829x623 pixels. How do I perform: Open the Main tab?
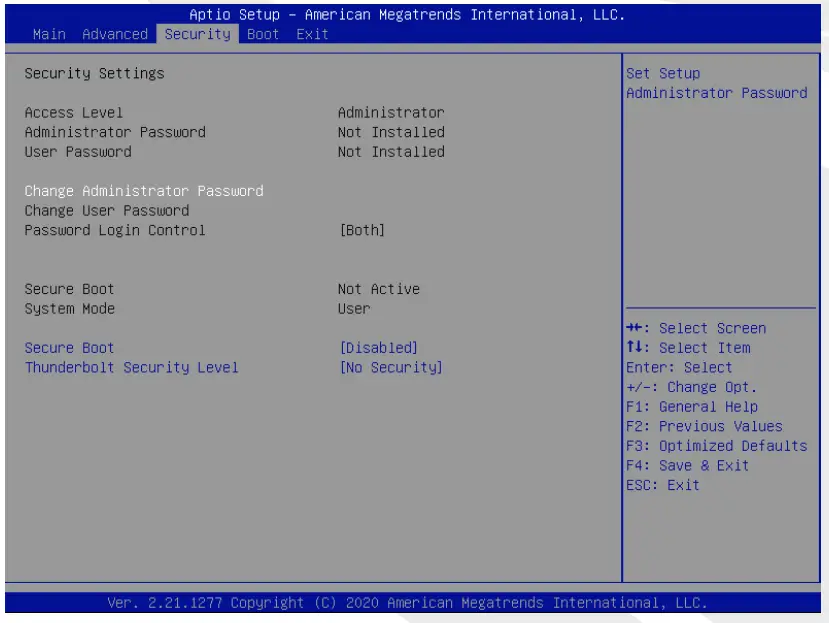click(49, 34)
